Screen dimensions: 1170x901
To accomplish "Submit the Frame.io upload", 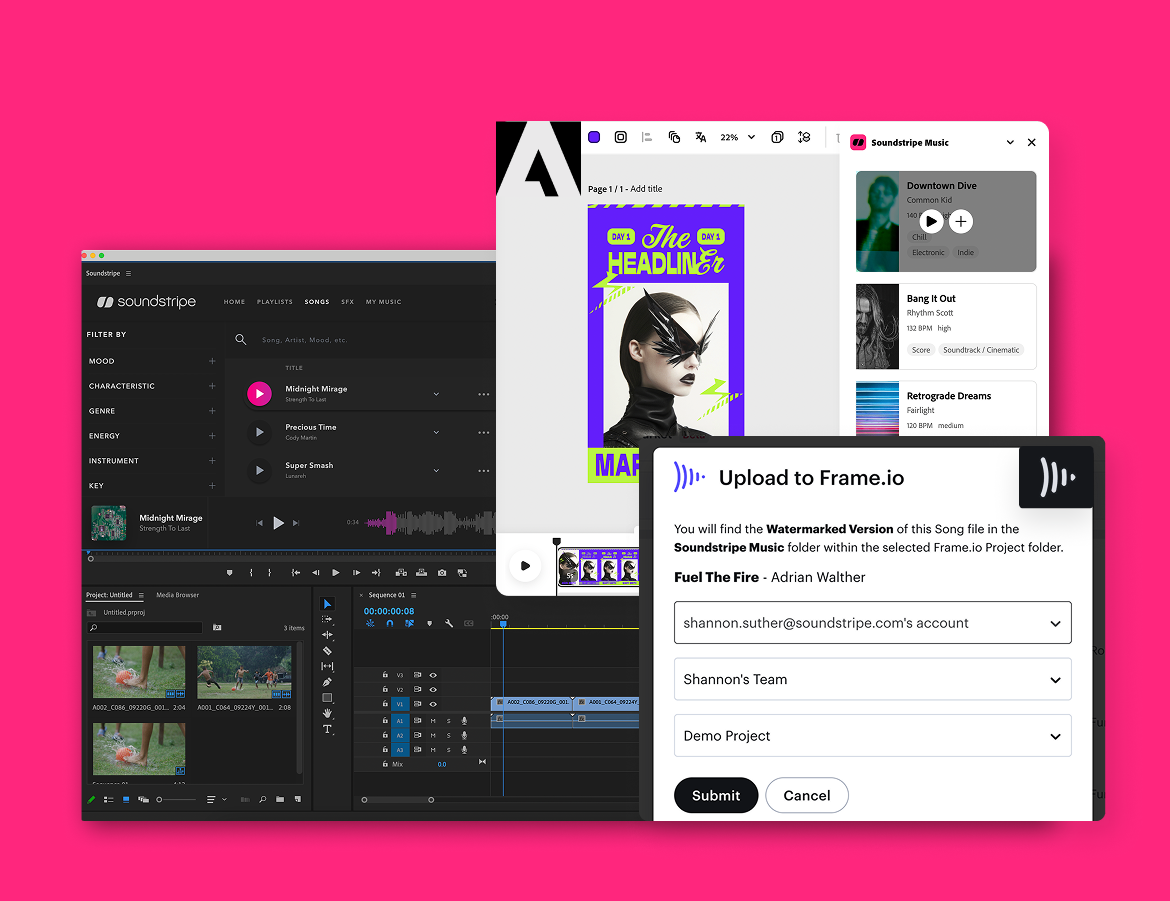I will point(716,795).
